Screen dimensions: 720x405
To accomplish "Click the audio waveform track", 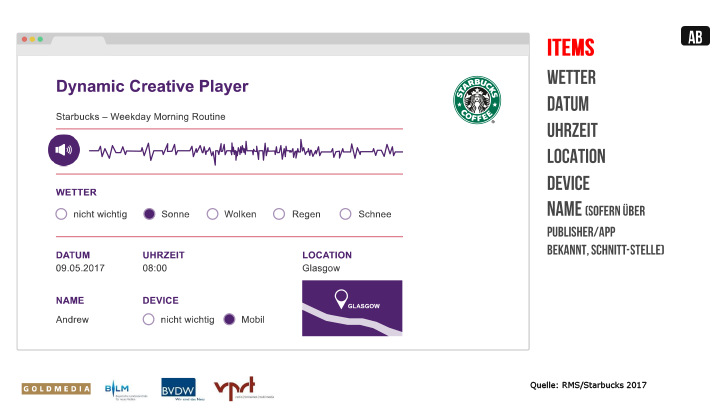I will coord(245,152).
